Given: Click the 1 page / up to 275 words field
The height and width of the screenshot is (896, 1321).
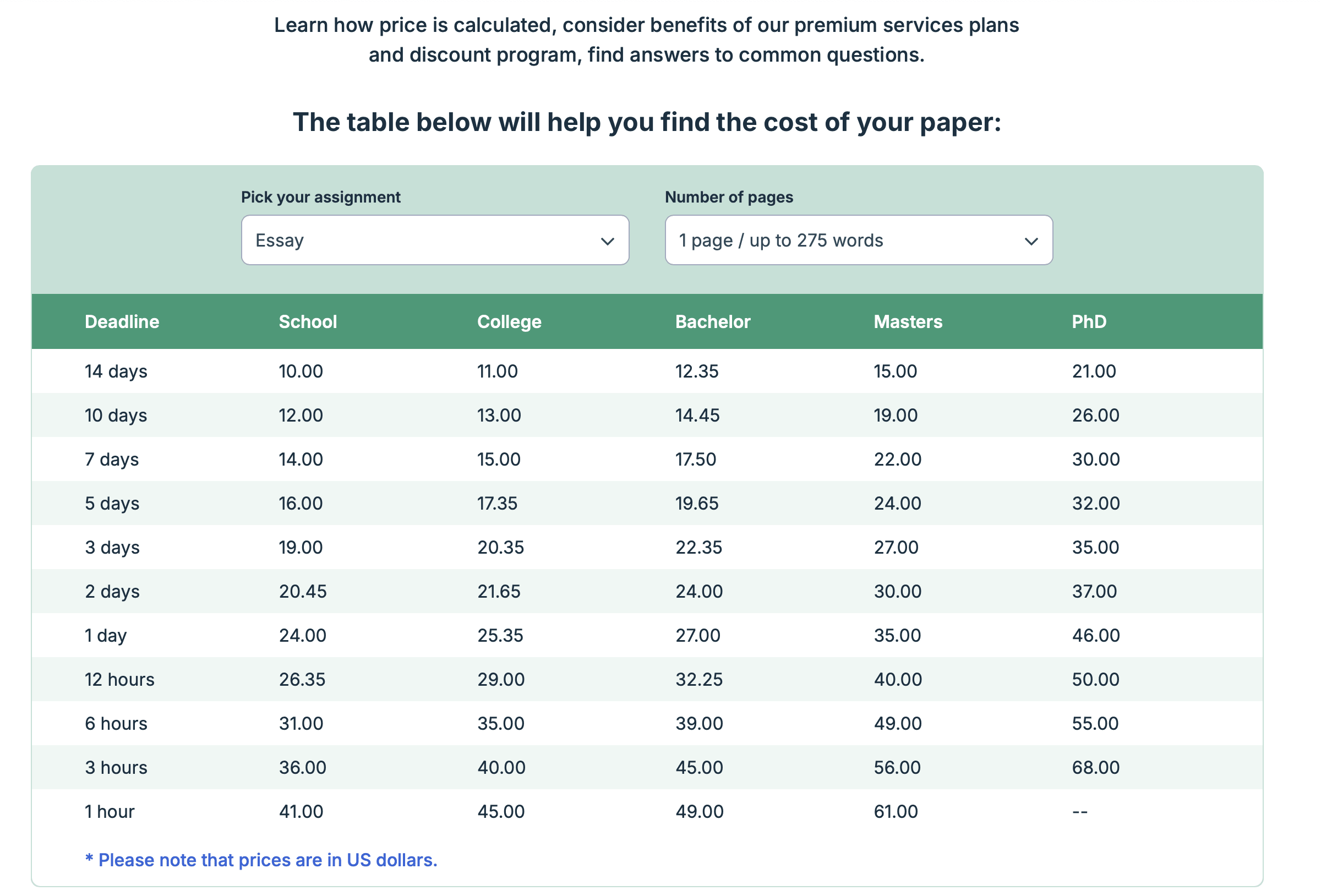Looking at the screenshot, I should 782,240.
